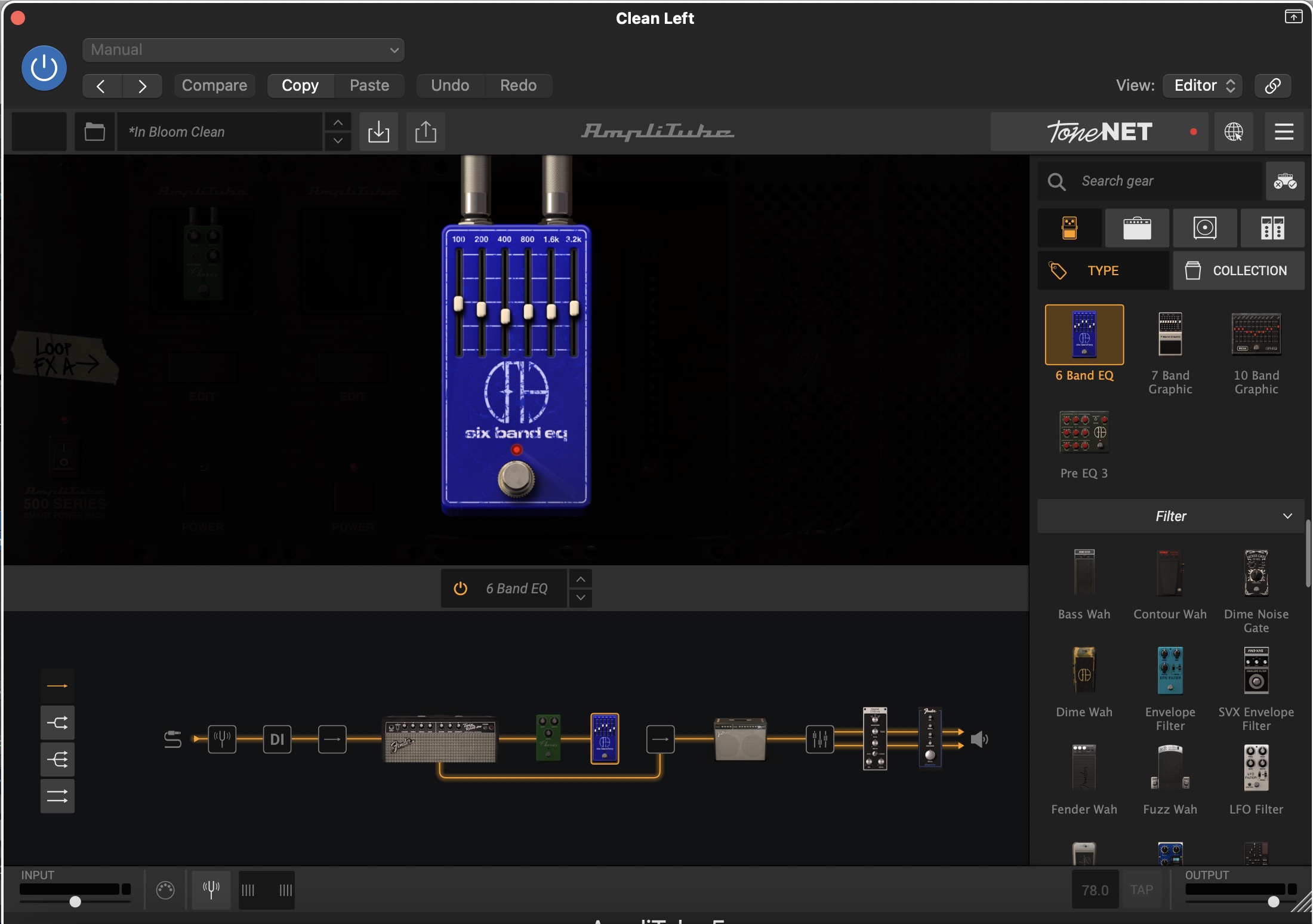Viewport: 1313px width, 924px height.
Task: Select the third split routing option
Action: (x=57, y=759)
